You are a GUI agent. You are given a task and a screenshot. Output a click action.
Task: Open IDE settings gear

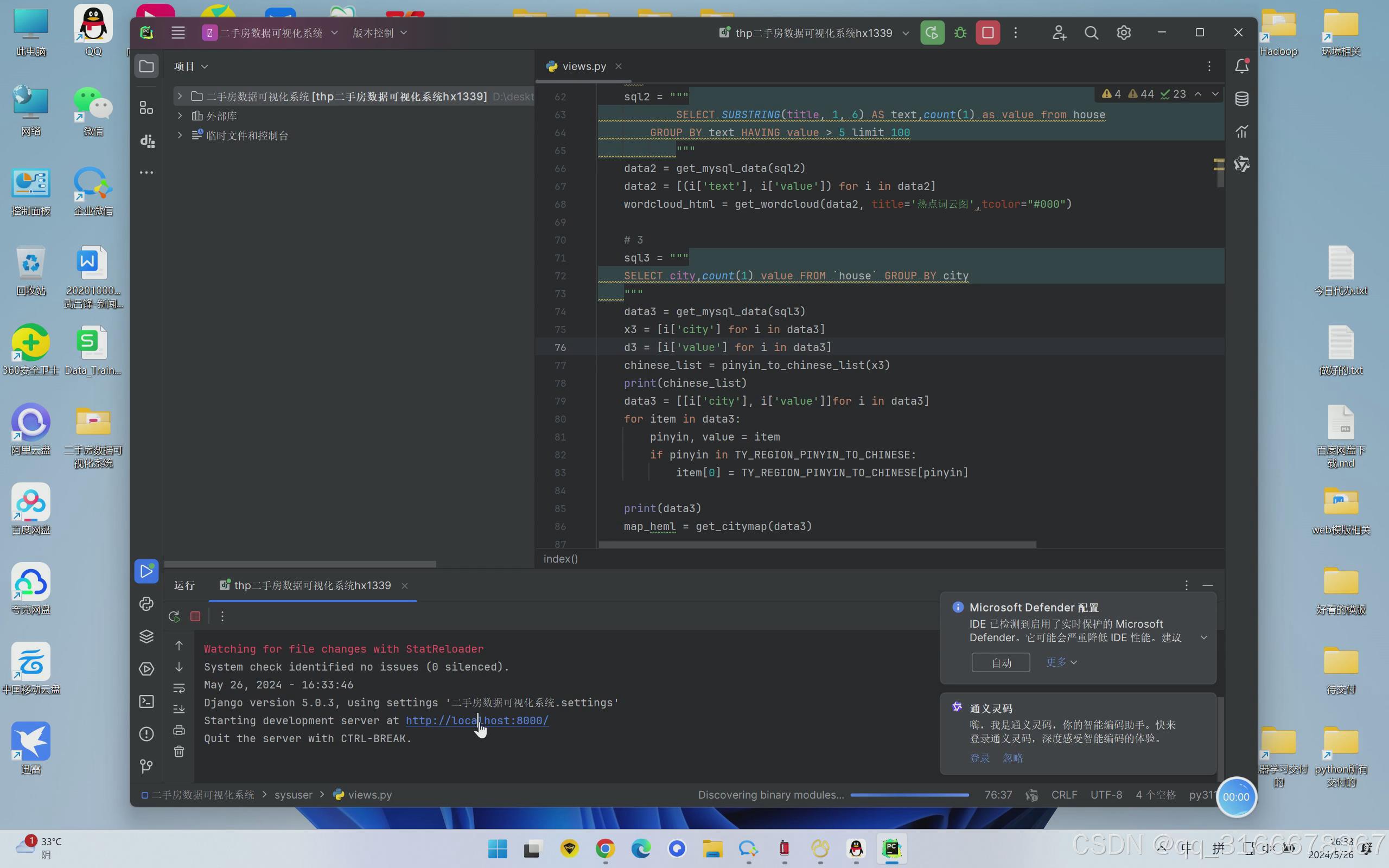tap(1123, 33)
